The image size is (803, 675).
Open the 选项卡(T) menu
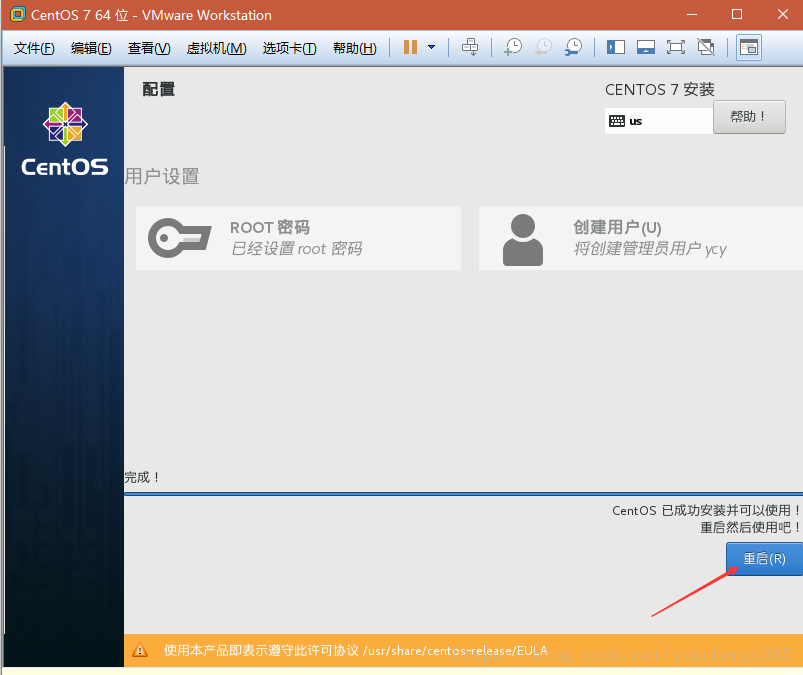(x=289, y=48)
